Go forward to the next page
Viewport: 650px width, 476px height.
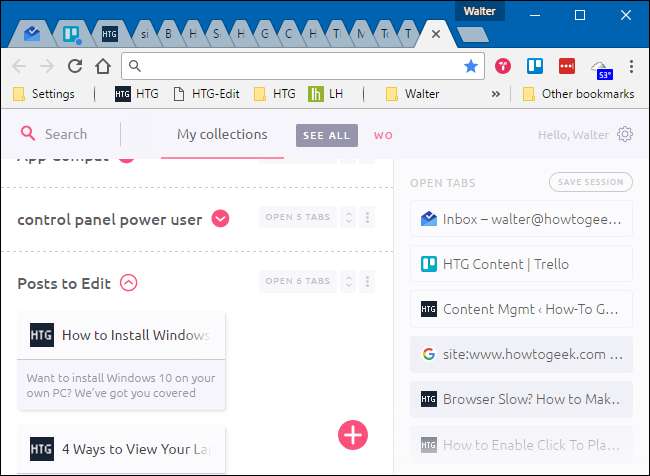pos(47,66)
